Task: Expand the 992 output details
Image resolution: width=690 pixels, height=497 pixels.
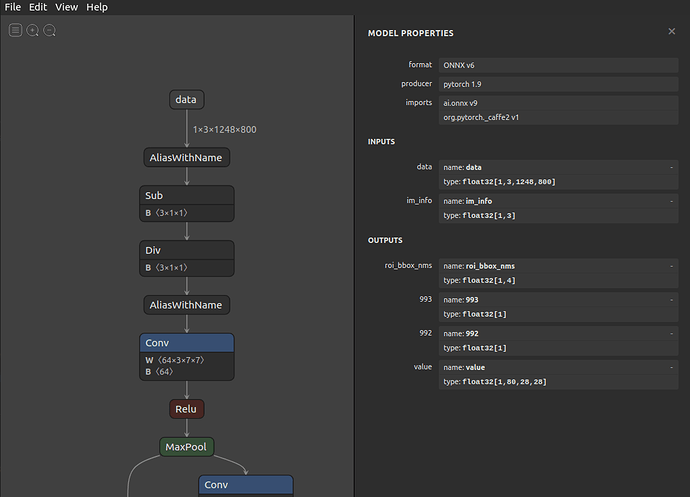Action: (x=672, y=334)
